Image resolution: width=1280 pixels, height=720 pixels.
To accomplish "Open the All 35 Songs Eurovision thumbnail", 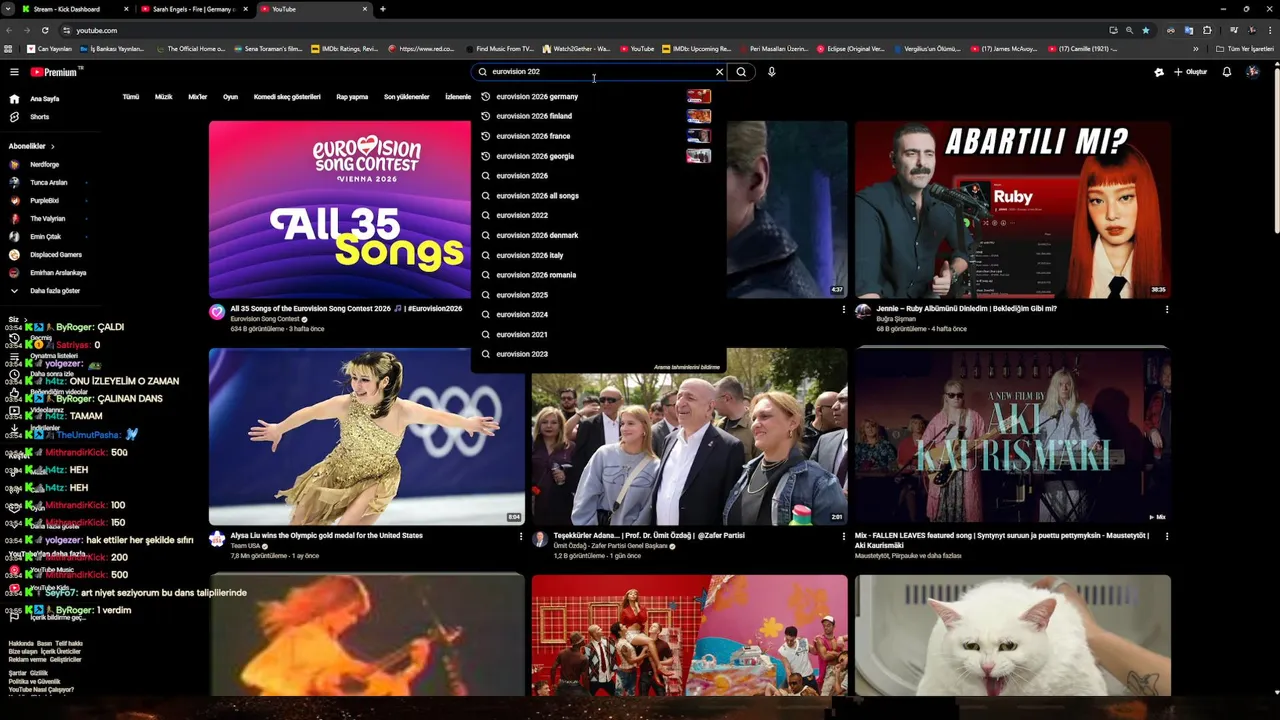I will (x=339, y=210).
